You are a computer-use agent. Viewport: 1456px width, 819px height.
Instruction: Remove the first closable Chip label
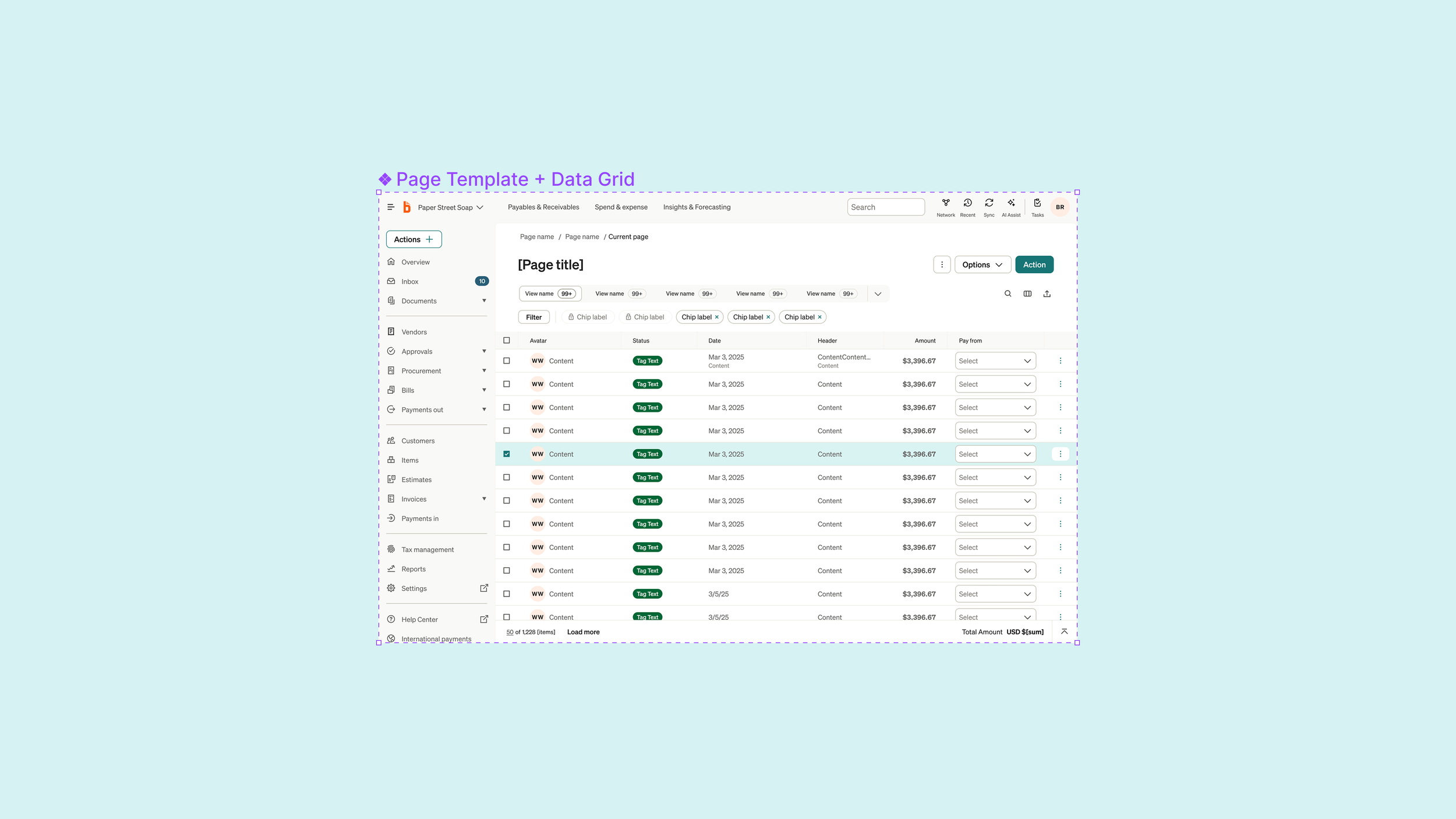[x=717, y=317]
